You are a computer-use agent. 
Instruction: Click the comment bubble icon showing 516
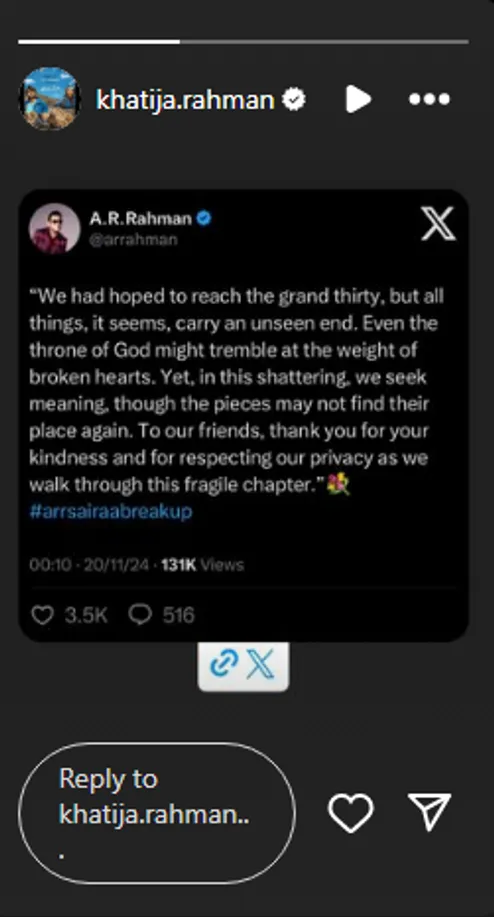click(x=140, y=615)
